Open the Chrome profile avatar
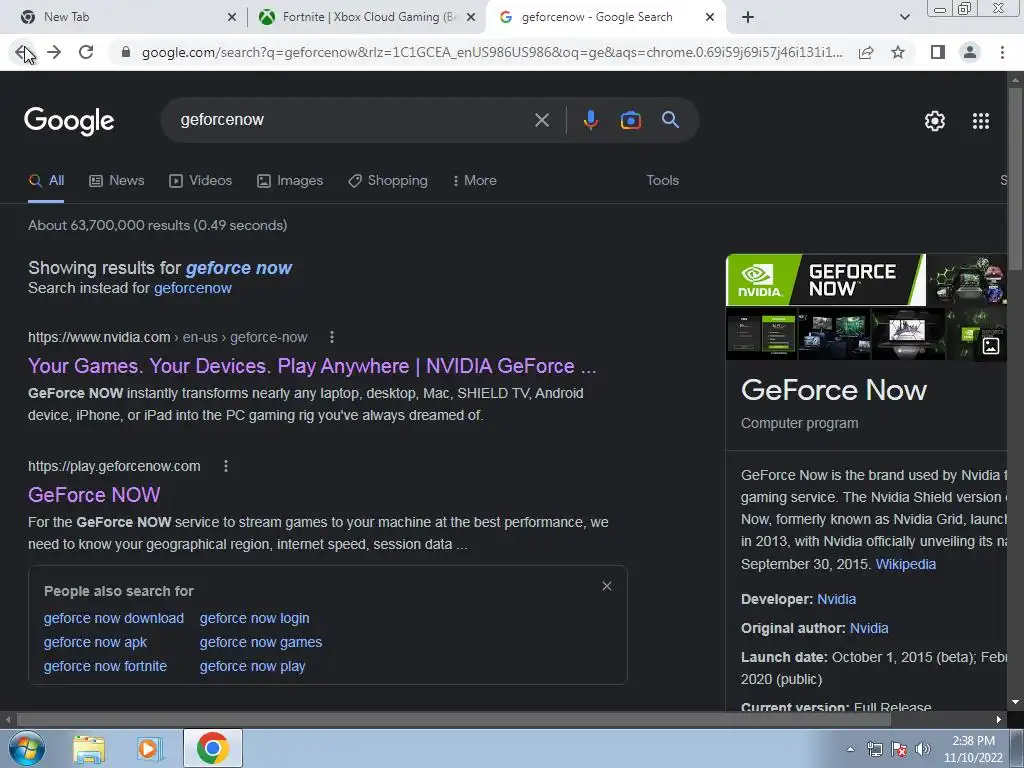This screenshot has width=1024, height=768. [x=970, y=52]
